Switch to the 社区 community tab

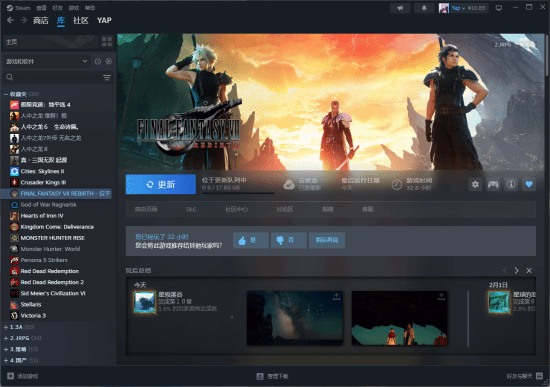tap(80, 20)
